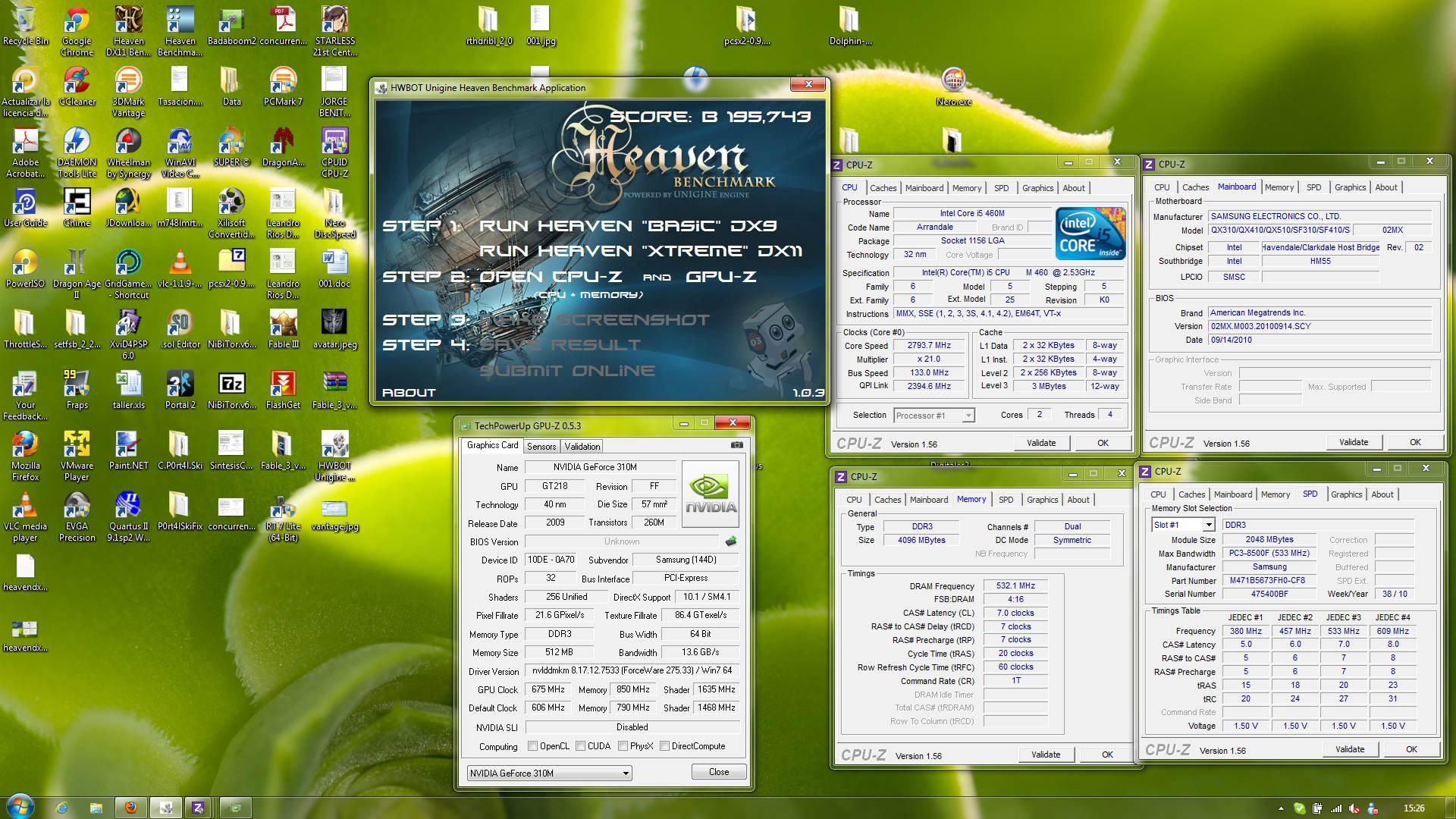Click the Firefox taskbar button
The height and width of the screenshot is (819, 1456).
(130, 808)
